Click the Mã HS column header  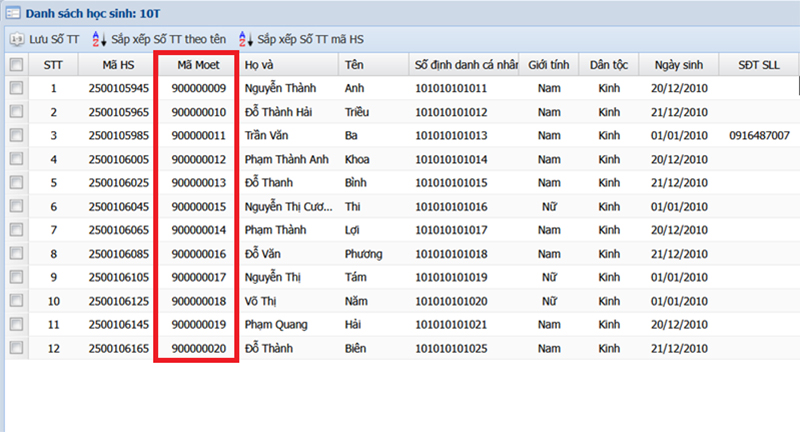click(x=118, y=65)
